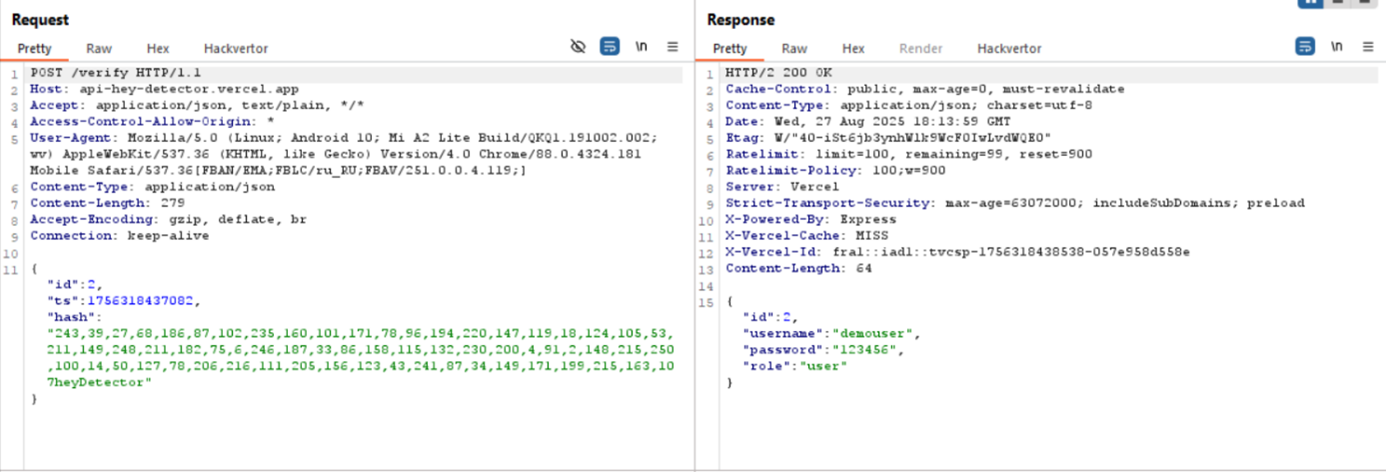Click the \n icon in the Response panel
Screen dimensions: 1386x472
click(x=1337, y=47)
